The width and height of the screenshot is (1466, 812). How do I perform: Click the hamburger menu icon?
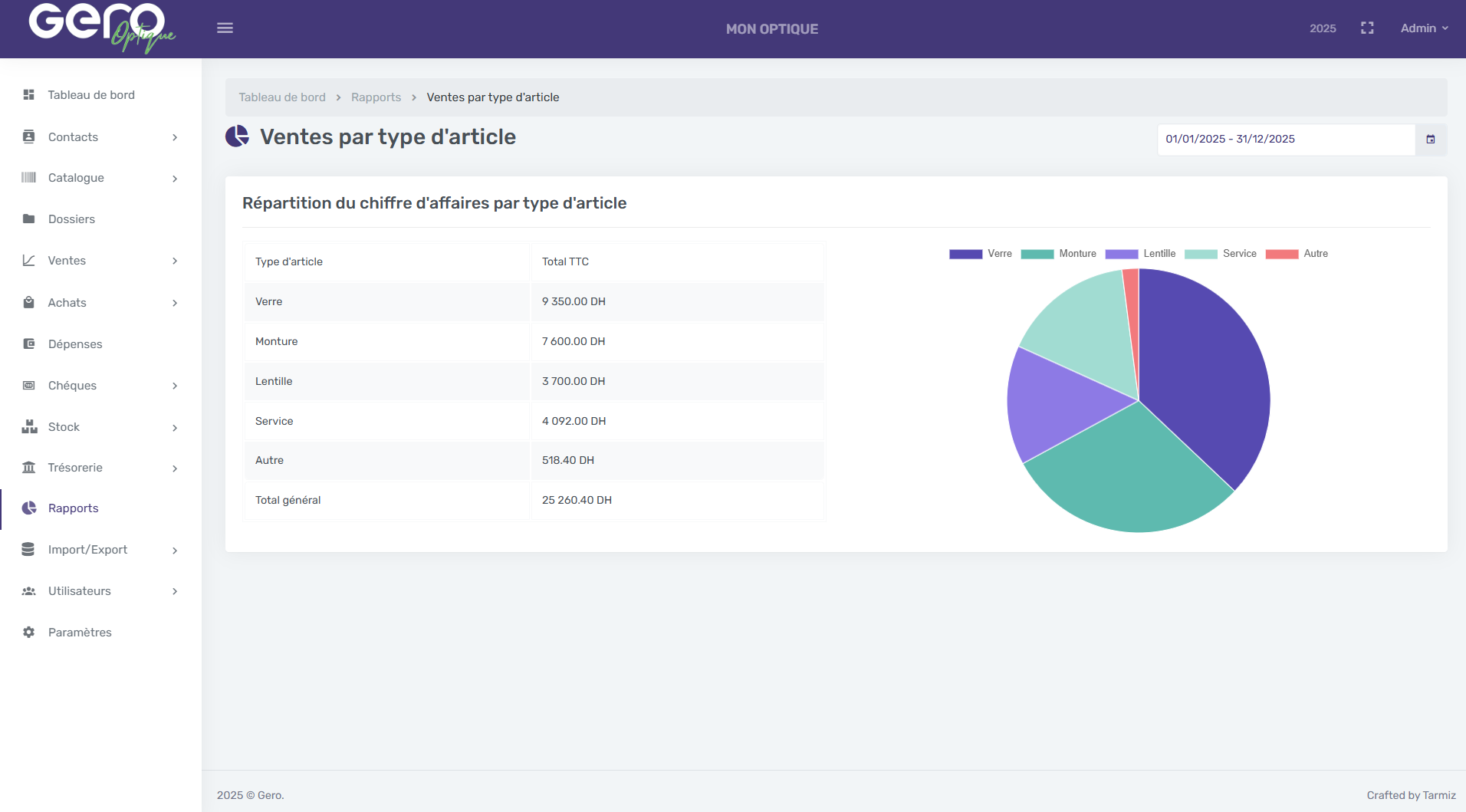tap(225, 28)
